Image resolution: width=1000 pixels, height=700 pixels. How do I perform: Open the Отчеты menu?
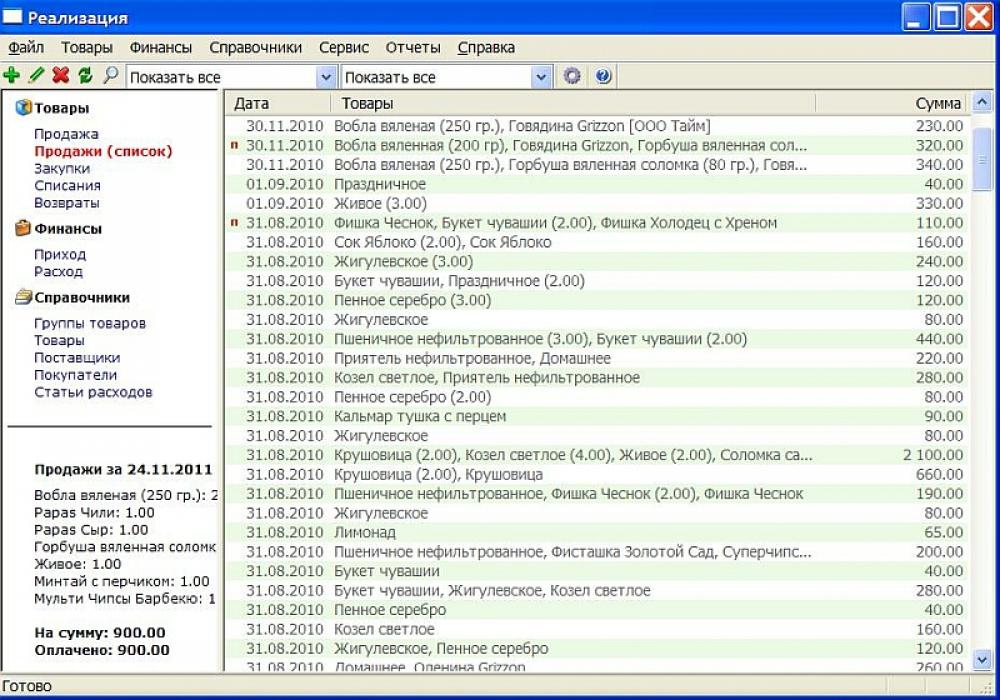pos(412,47)
